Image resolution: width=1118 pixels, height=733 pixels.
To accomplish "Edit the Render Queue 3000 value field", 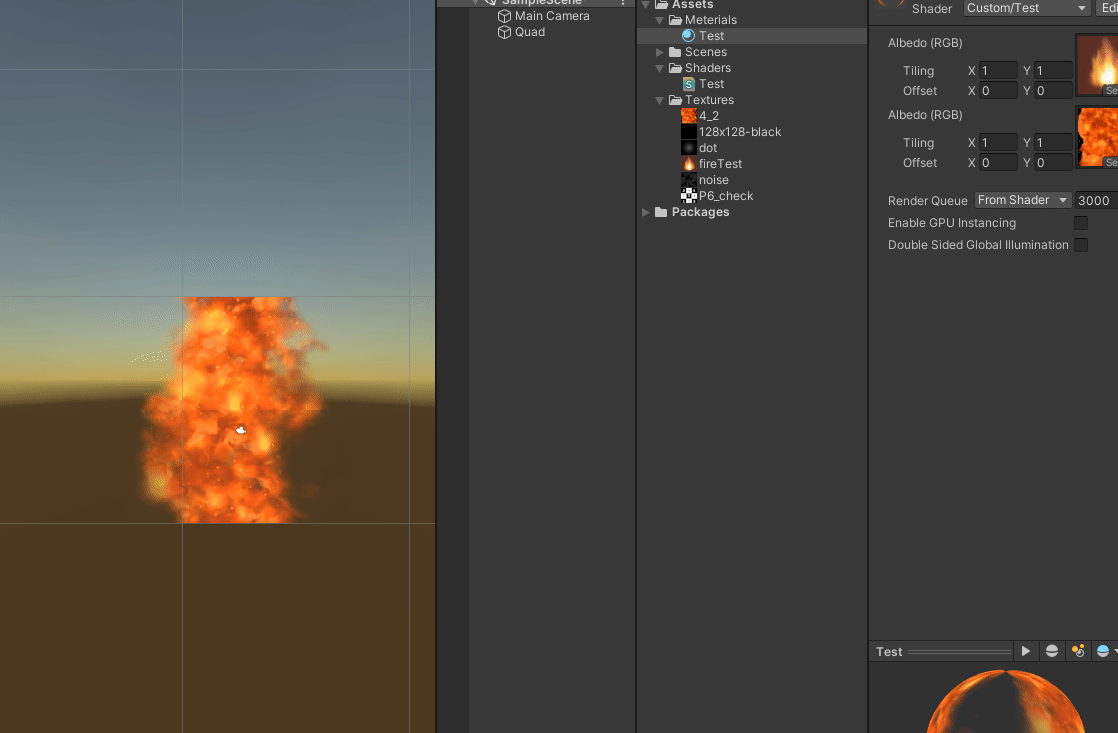I will [1097, 200].
